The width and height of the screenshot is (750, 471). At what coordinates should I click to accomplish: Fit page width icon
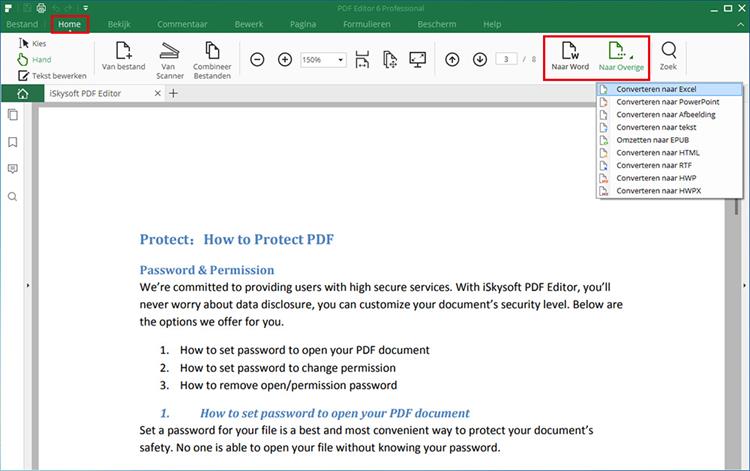363,60
